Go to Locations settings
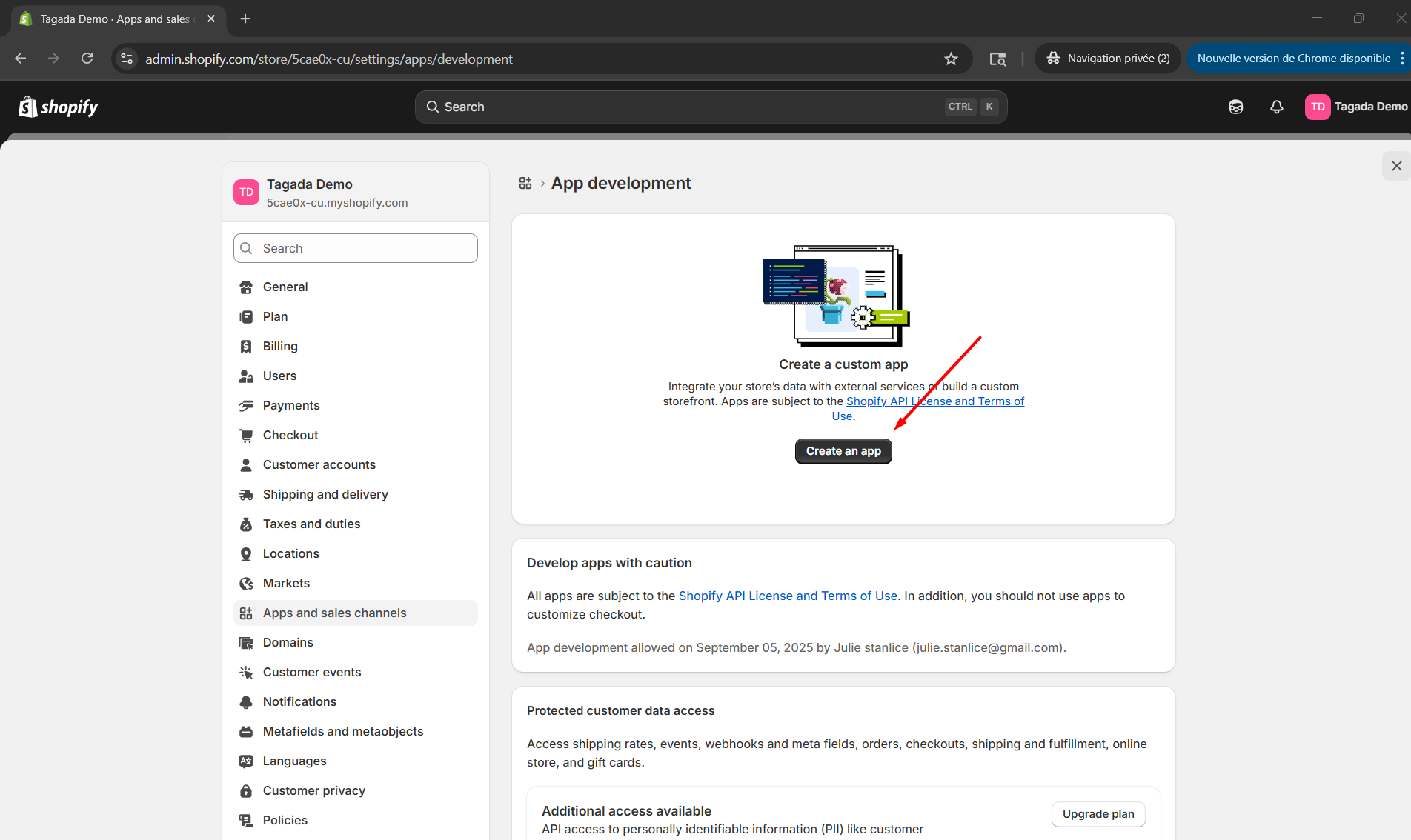This screenshot has height=840, width=1411. pyautogui.click(x=356, y=553)
